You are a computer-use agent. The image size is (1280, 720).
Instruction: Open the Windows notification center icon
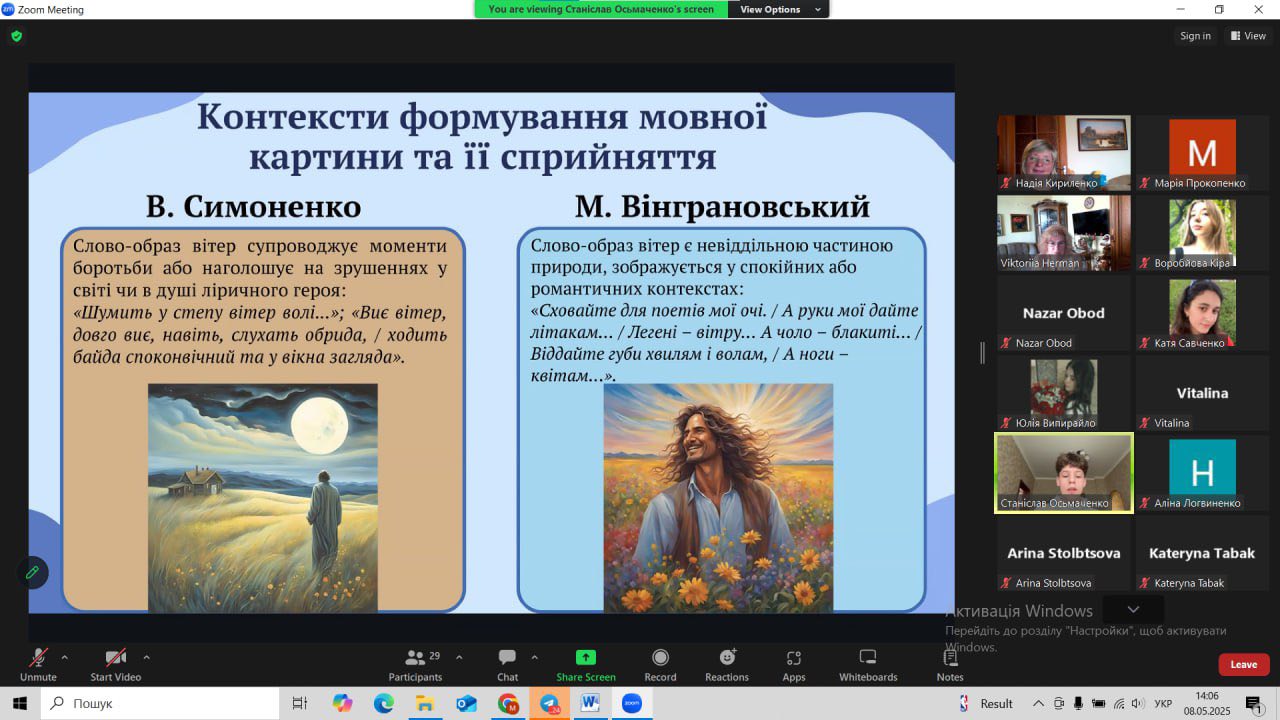(x=1256, y=704)
